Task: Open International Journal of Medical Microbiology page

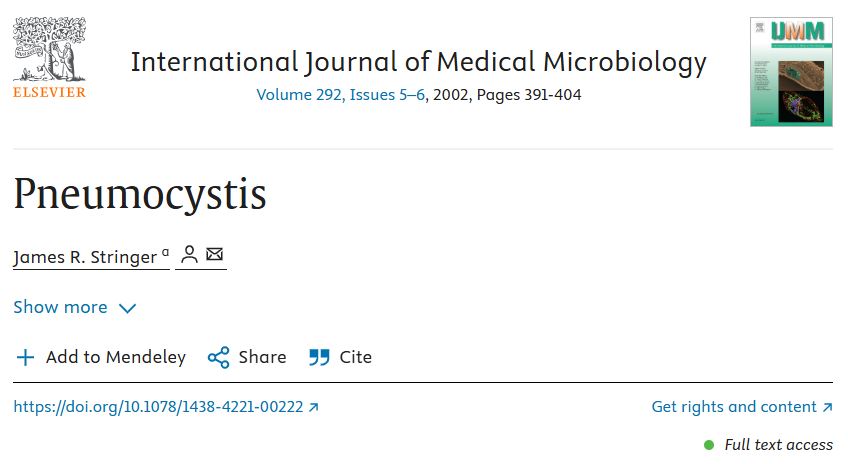Action: pos(418,62)
